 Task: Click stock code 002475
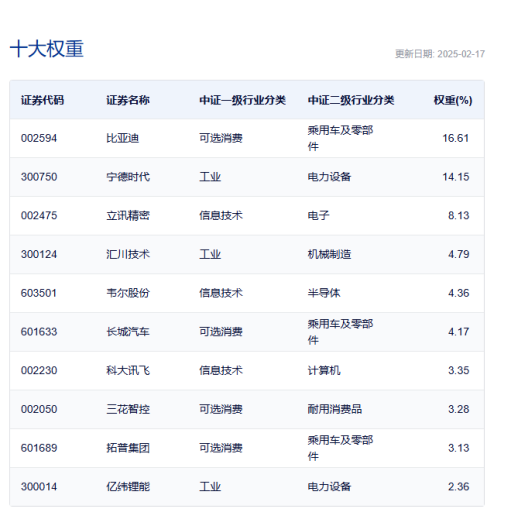click(39, 216)
